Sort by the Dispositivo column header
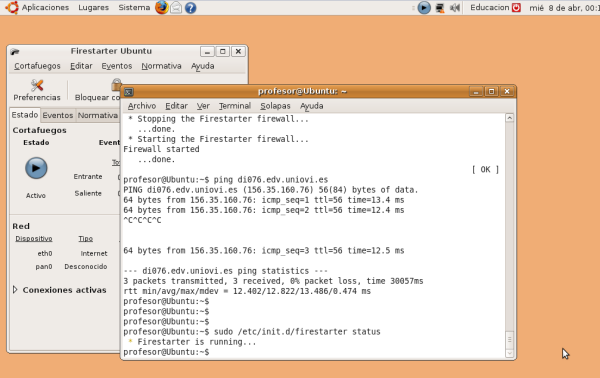This screenshot has height=378, width=600. [34, 238]
